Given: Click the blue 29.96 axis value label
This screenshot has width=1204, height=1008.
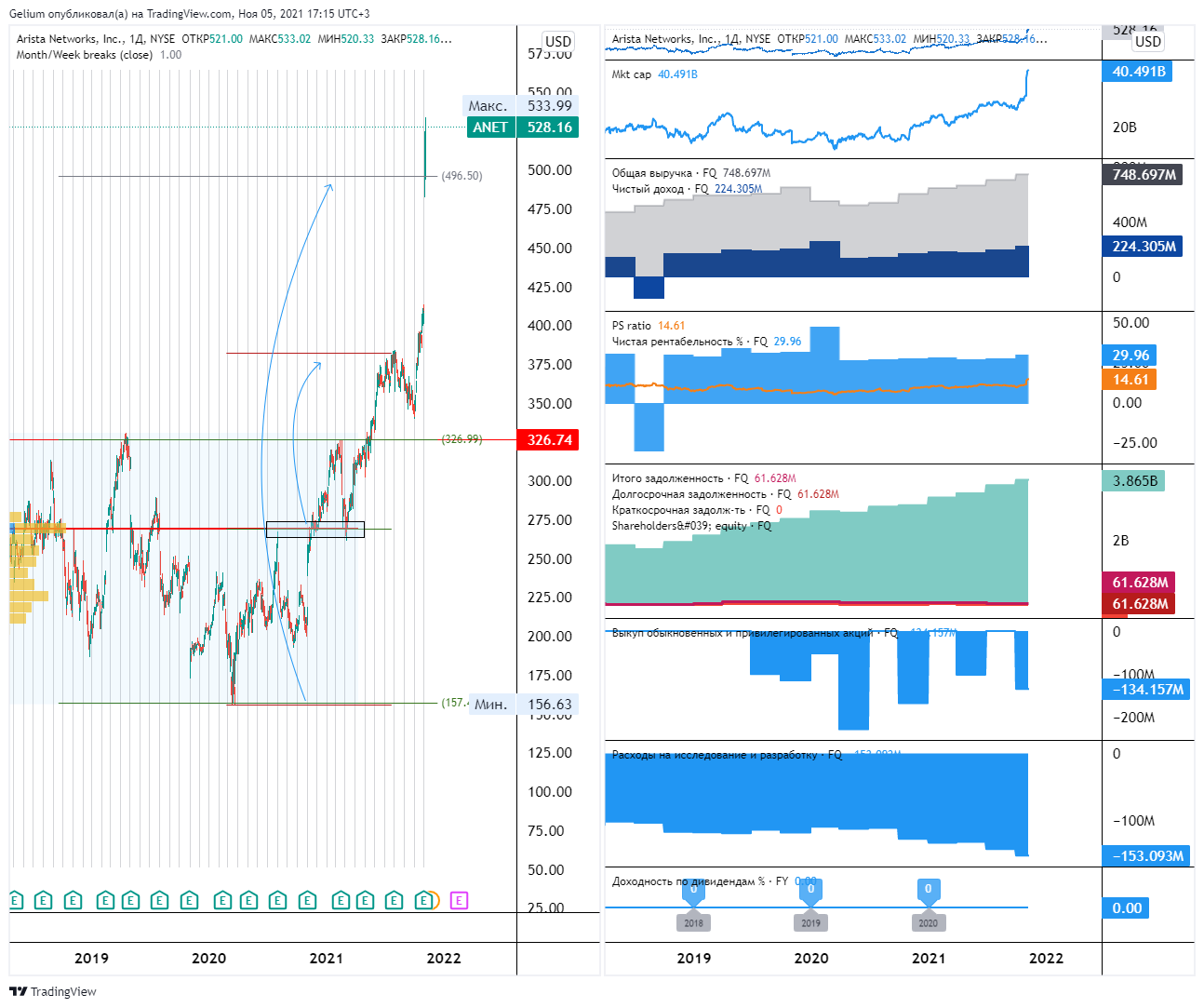Looking at the screenshot, I should [1130, 356].
